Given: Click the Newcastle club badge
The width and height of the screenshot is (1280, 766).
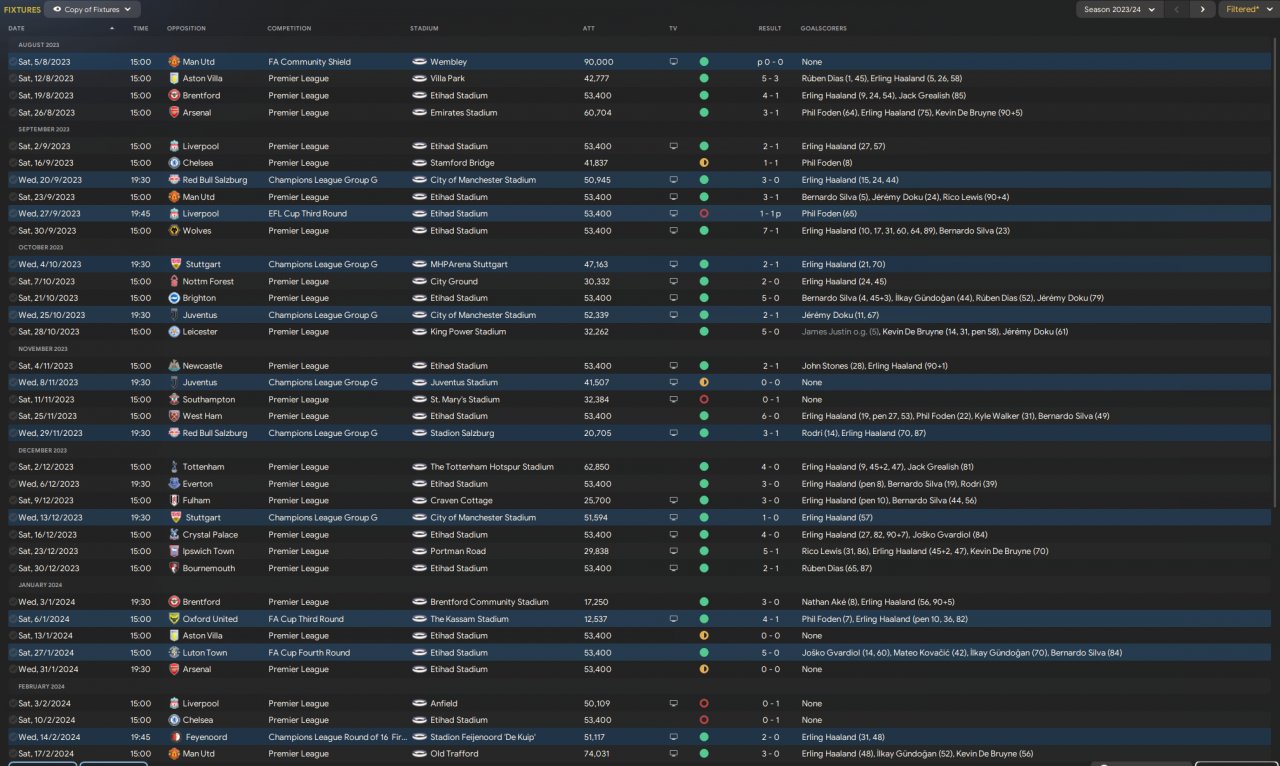Looking at the screenshot, I should point(174,366).
